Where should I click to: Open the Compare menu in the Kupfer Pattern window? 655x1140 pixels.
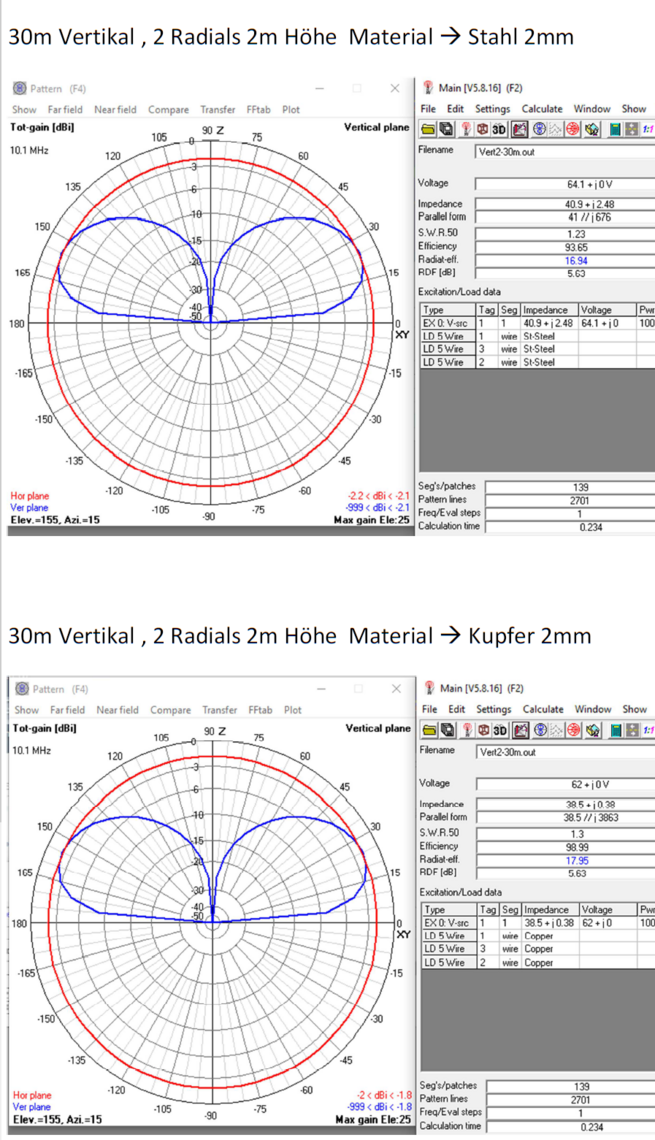click(x=170, y=710)
